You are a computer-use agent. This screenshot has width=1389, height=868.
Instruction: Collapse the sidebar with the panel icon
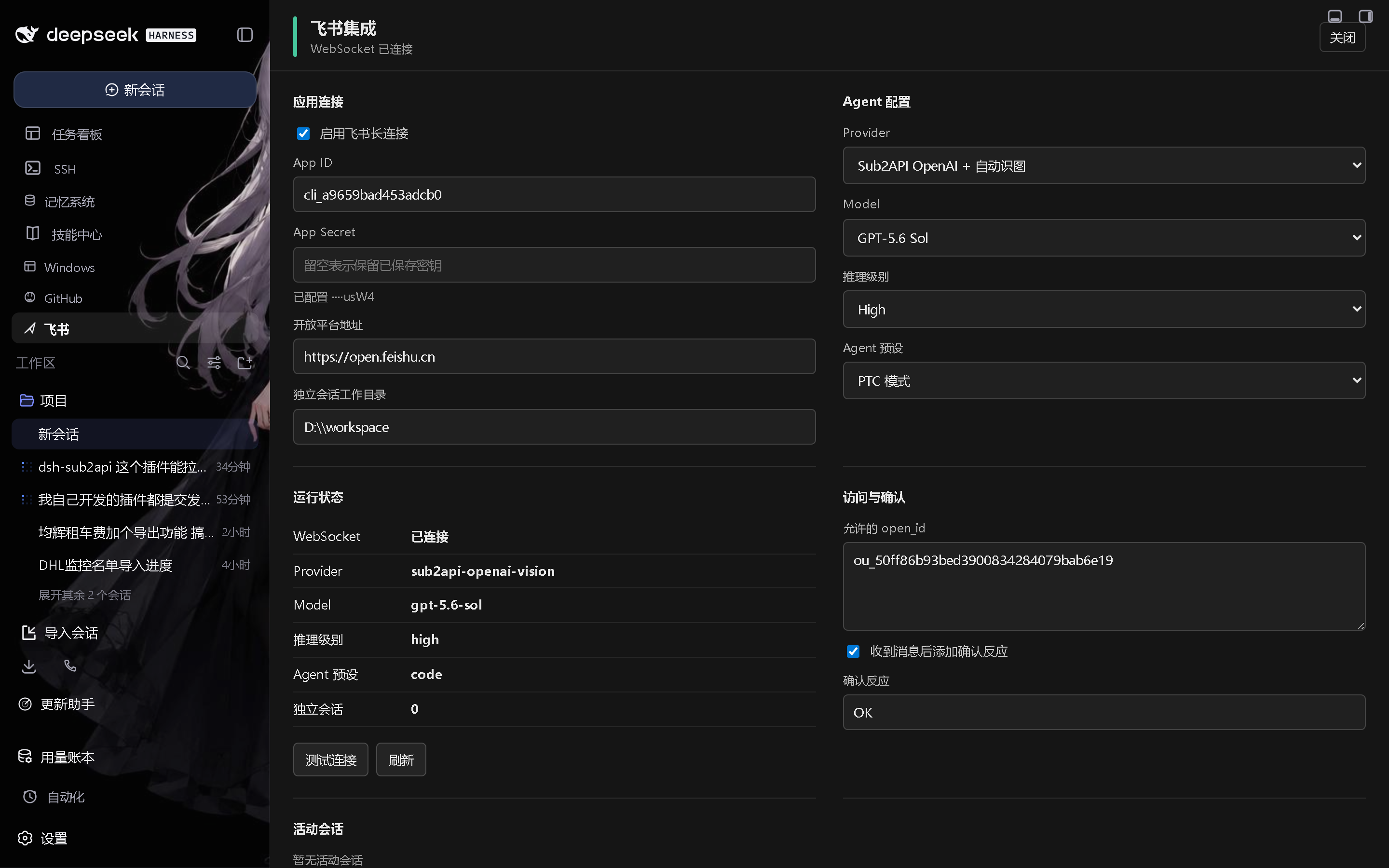pos(245,35)
